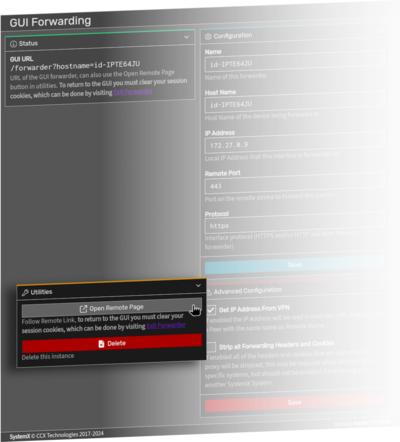400x442 pixels.
Task: Click the Remote Port field 443
Action: (x=294, y=183)
